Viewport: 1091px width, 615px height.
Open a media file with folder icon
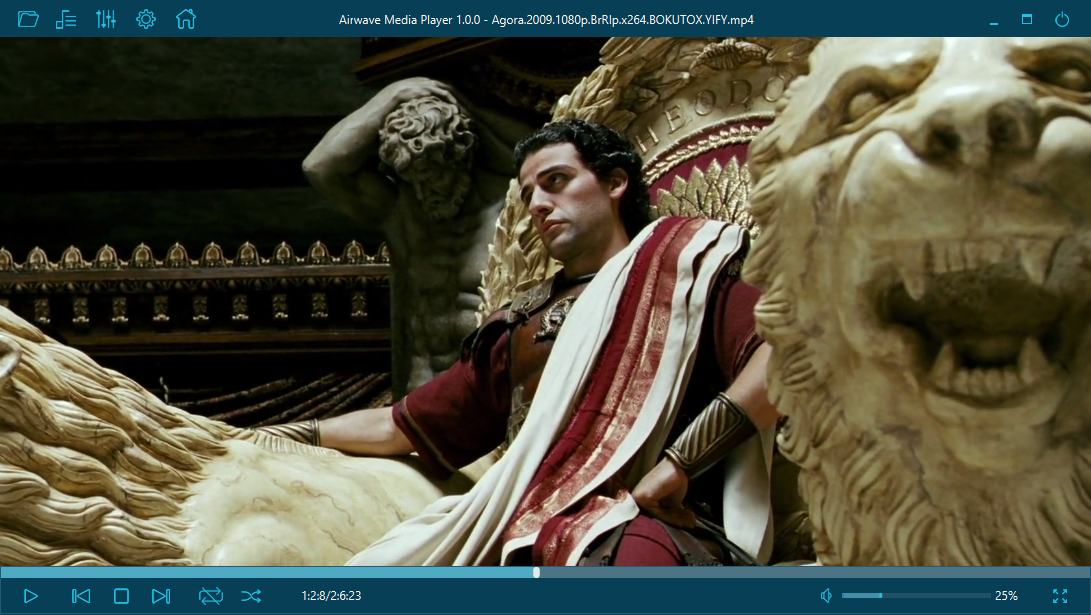[28, 19]
